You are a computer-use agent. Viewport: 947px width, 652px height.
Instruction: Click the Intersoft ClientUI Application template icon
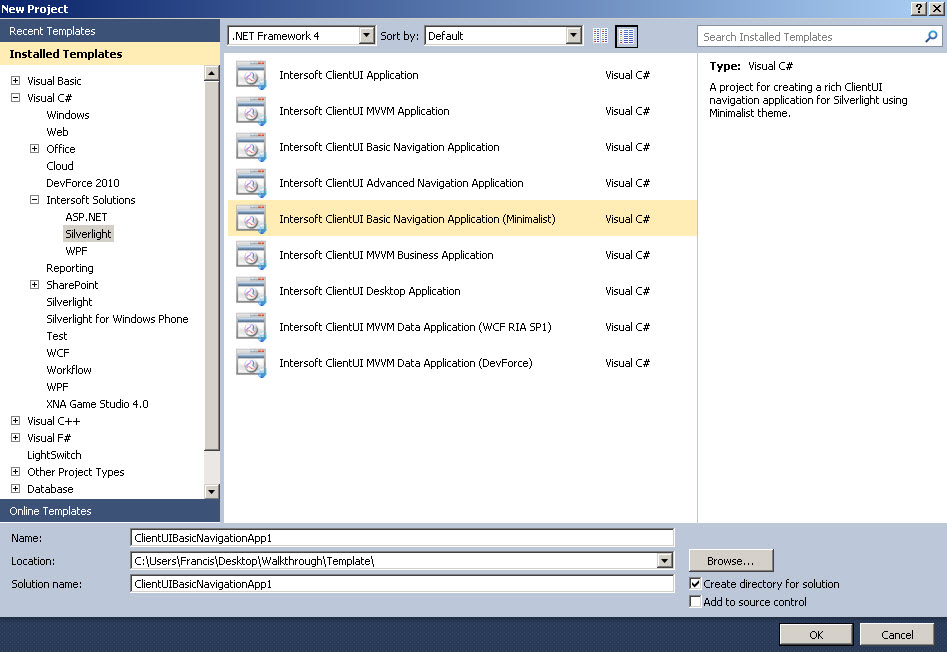click(251, 75)
